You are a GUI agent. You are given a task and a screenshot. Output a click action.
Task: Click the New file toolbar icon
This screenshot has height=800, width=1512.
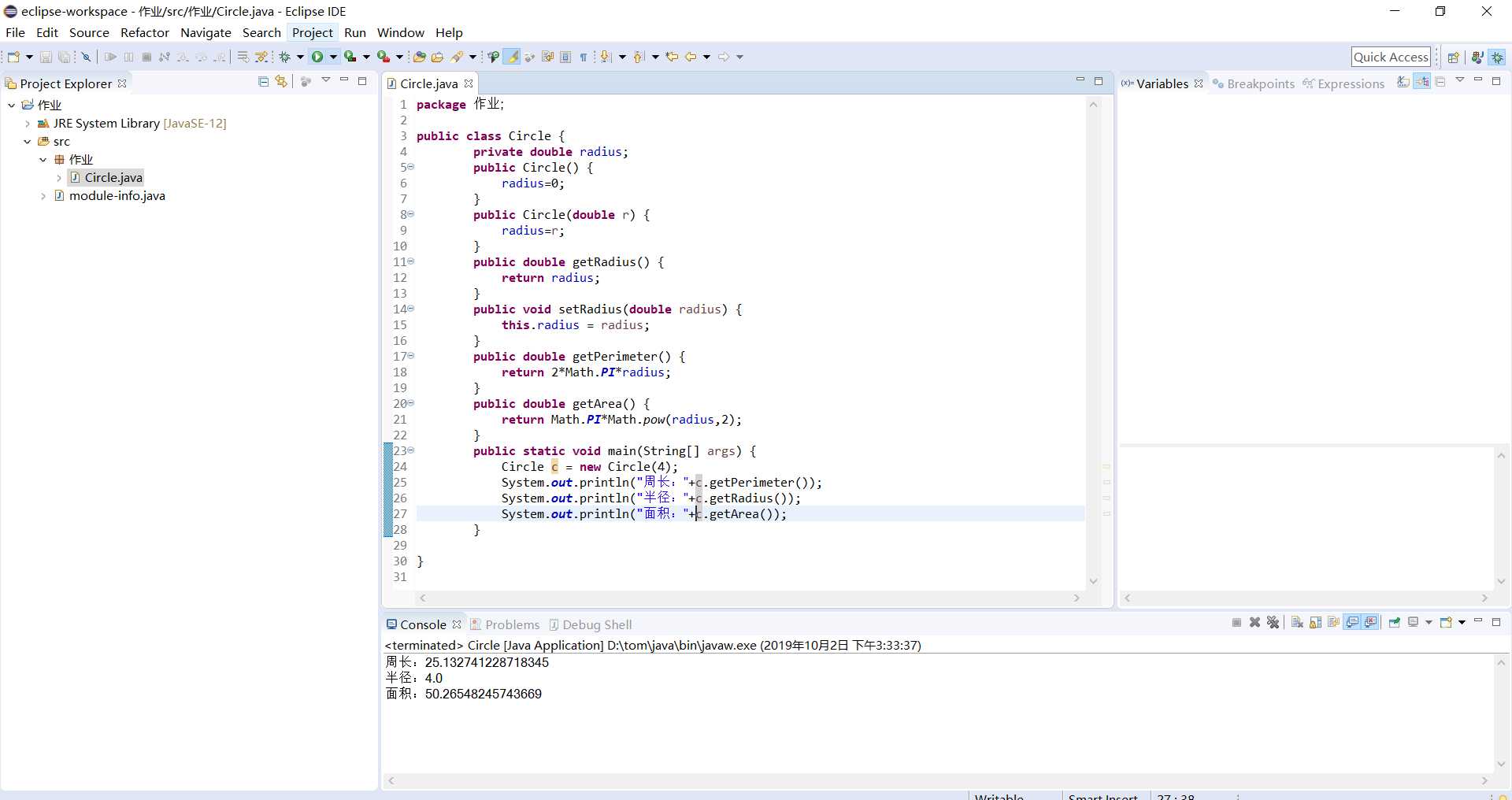tap(13, 57)
